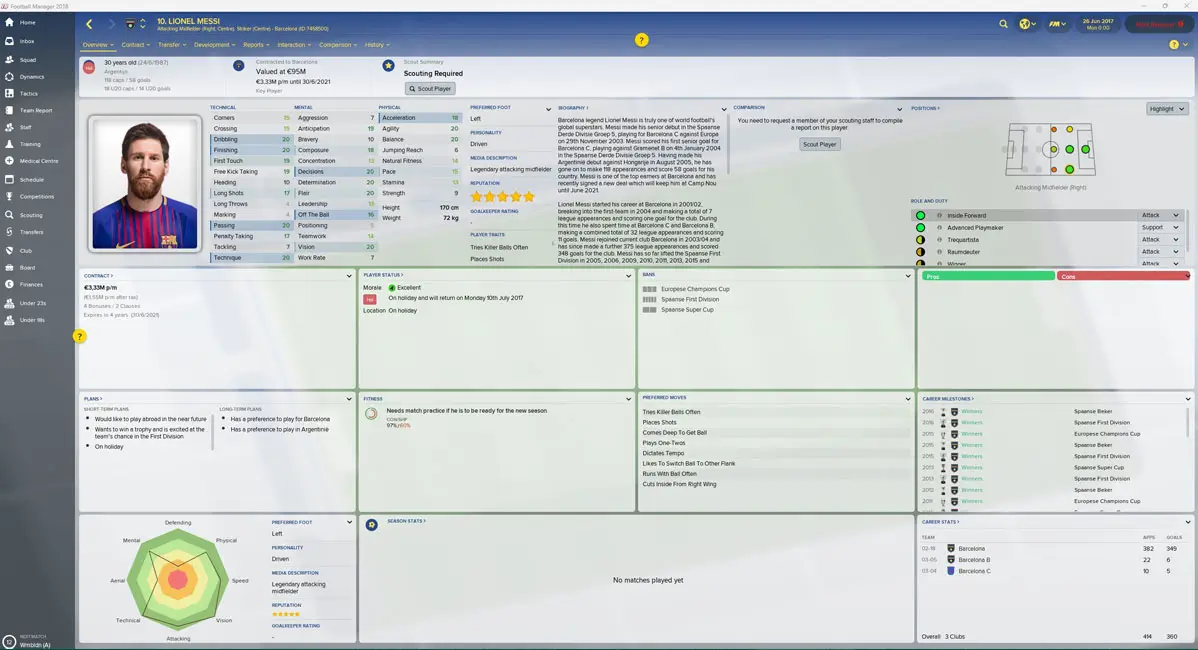Change Trequartista duty Attack dropdown
The height and width of the screenshot is (650, 1198).
coord(1161,240)
